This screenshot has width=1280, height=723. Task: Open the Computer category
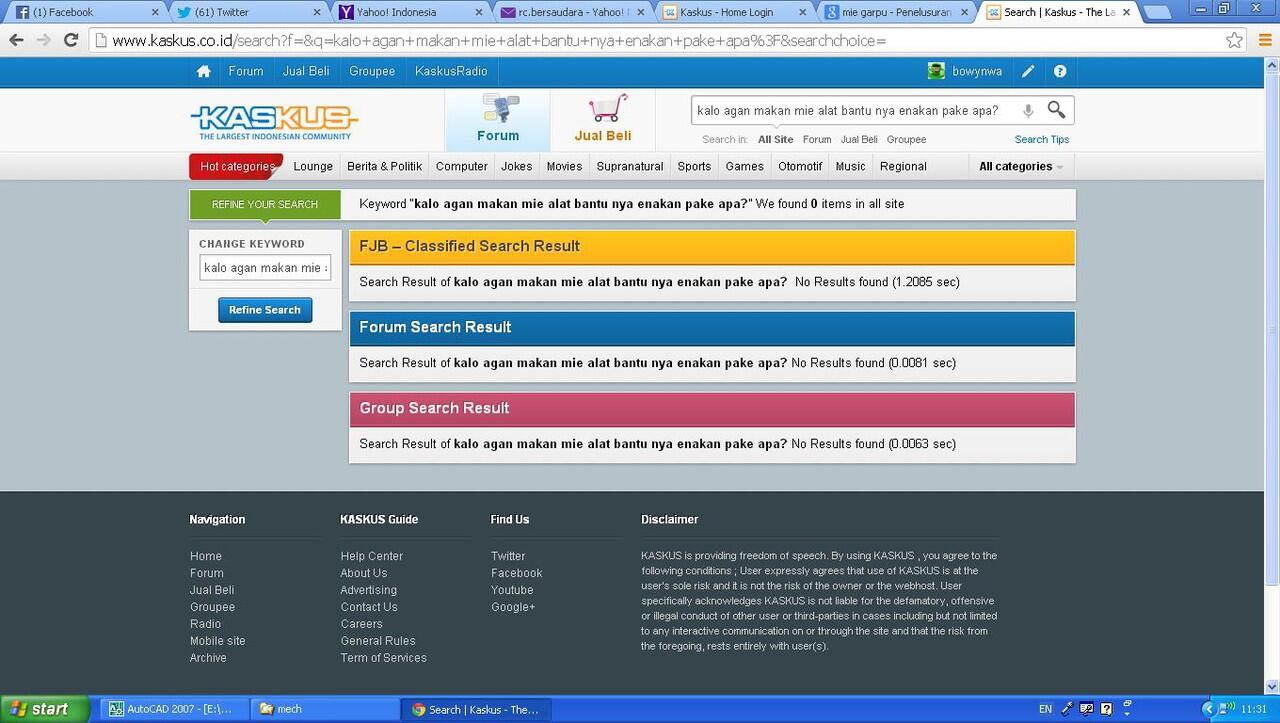click(462, 167)
